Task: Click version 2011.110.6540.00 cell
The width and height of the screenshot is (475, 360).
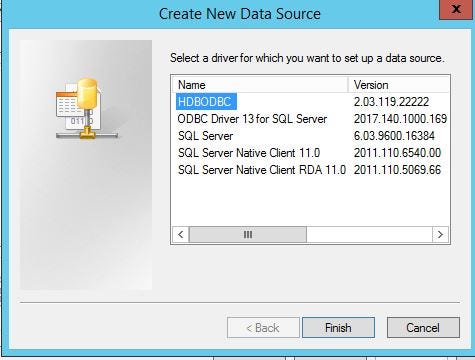Action: 397,153
